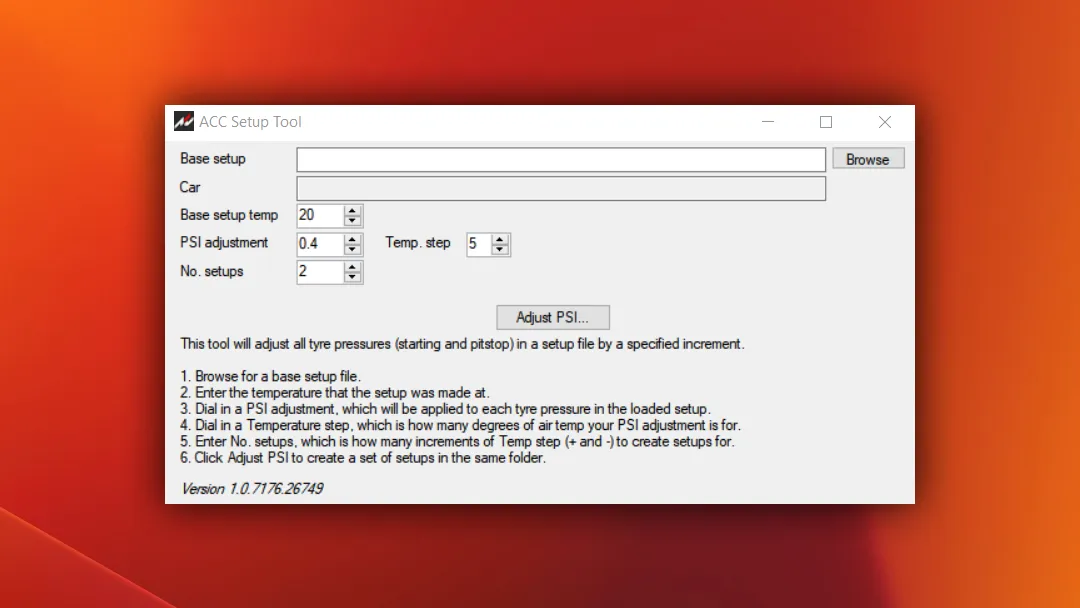Click inside the PSI adjustment value box
Screen dimensions: 1080x608
pos(319,244)
